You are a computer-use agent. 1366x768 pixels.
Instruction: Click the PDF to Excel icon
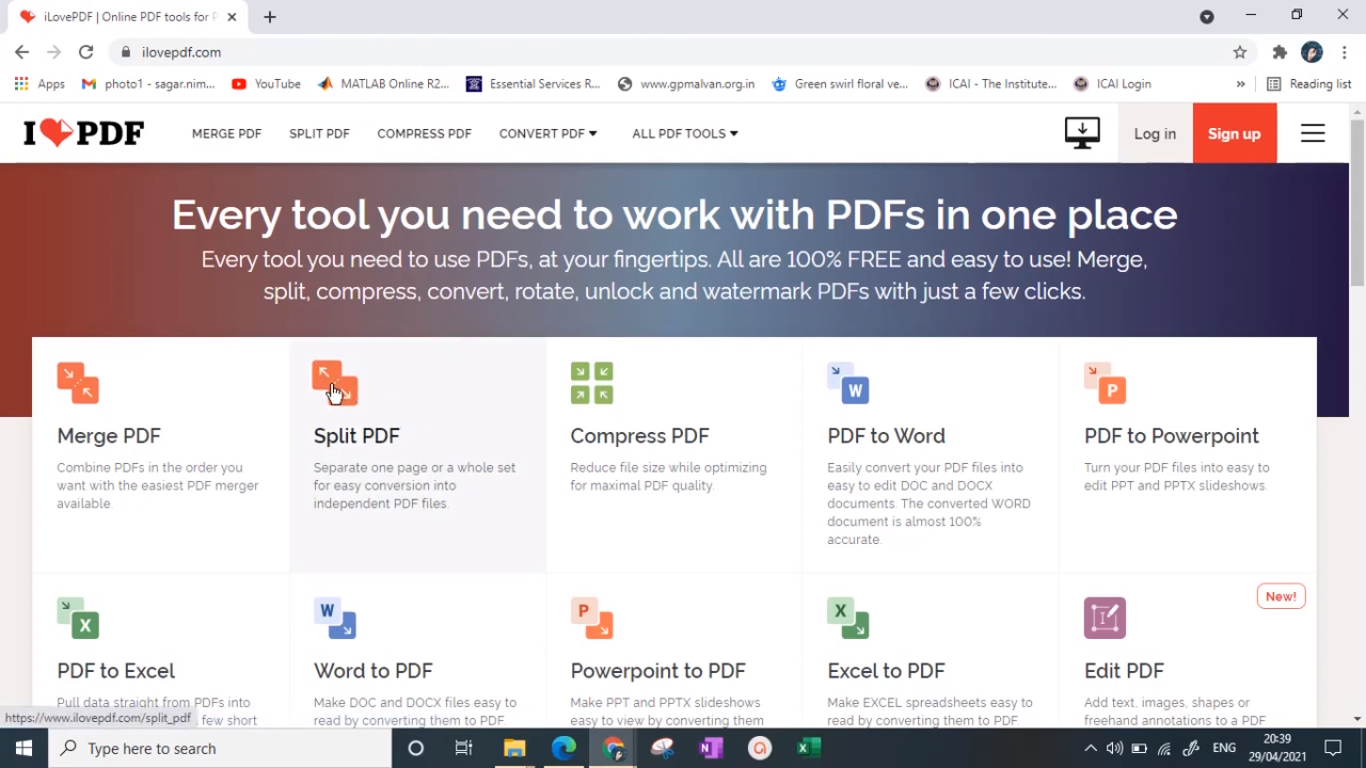(x=78, y=618)
